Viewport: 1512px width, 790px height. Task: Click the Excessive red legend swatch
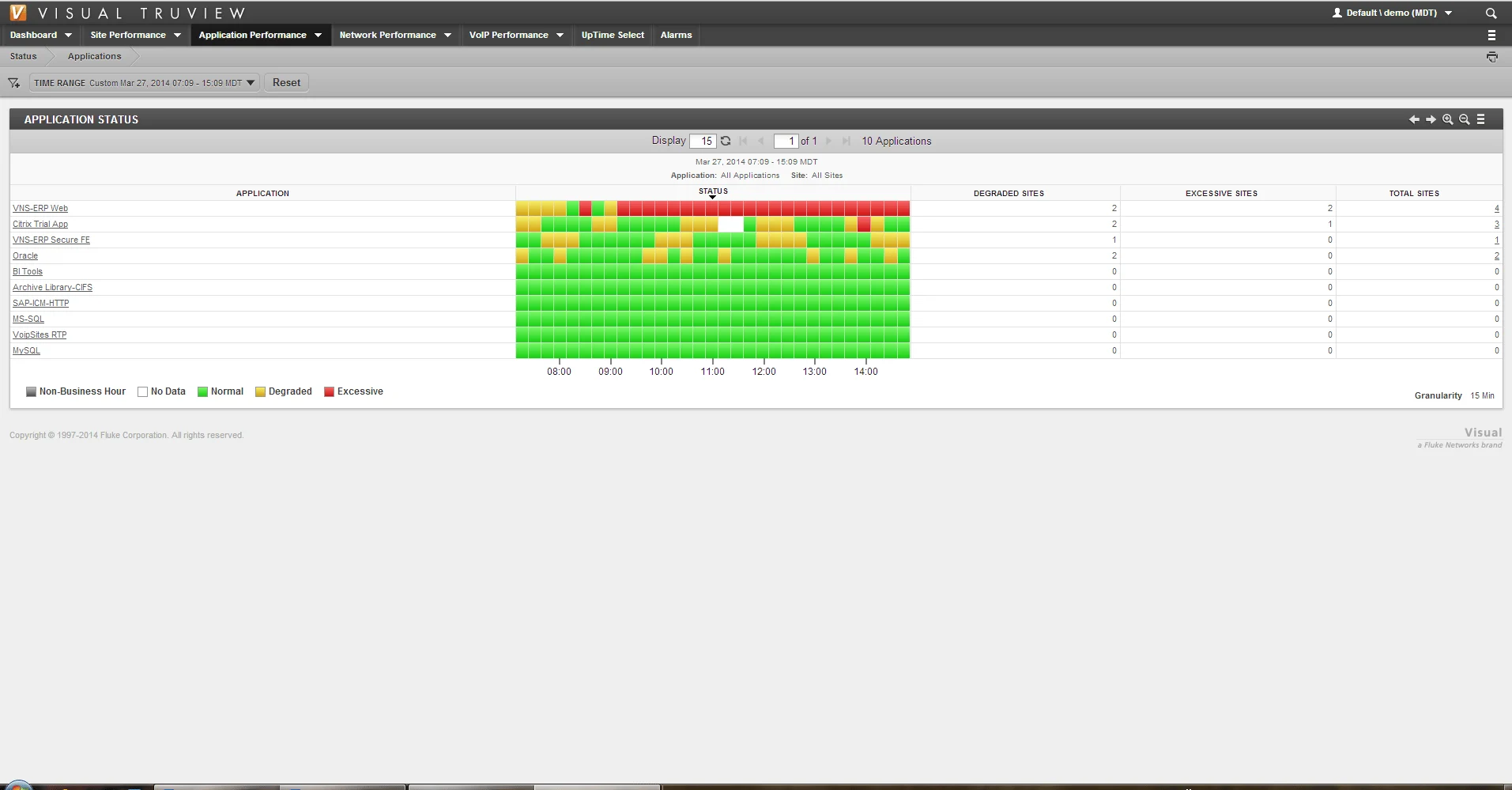(x=329, y=392)
